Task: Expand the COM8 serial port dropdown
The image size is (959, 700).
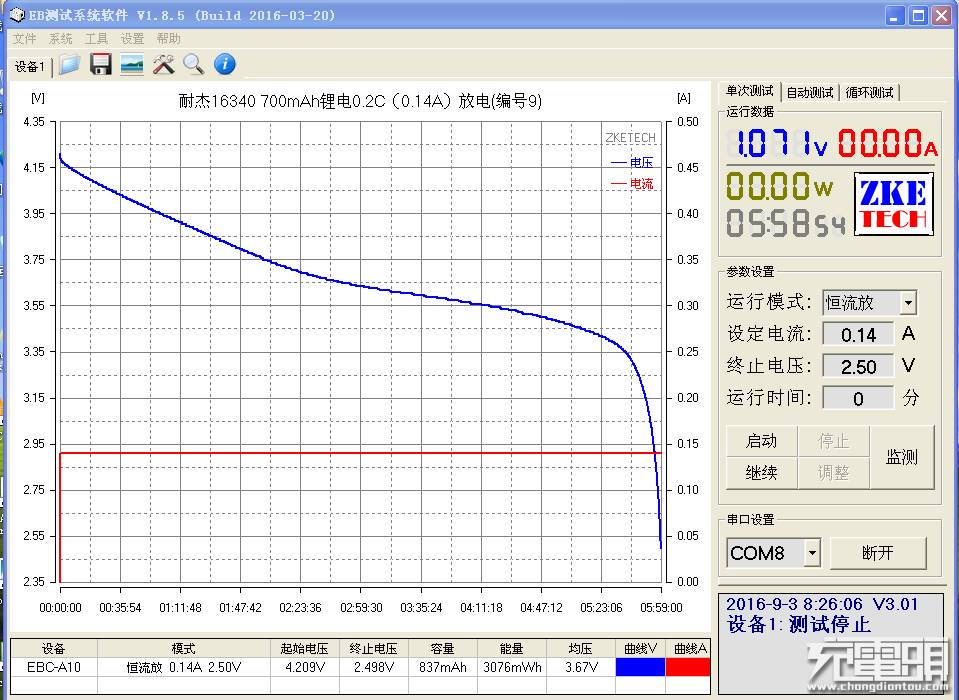Action: [812, 553]
